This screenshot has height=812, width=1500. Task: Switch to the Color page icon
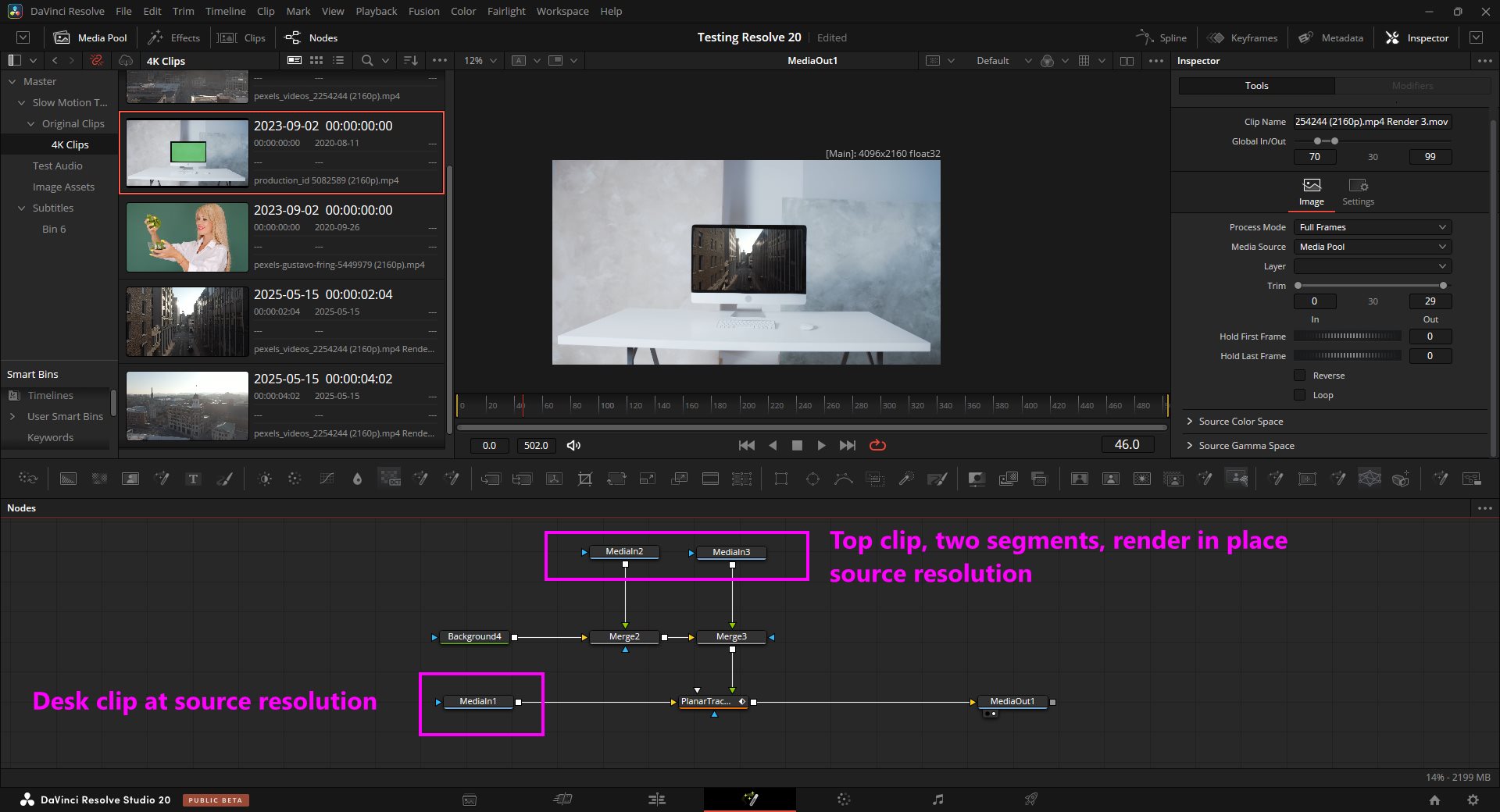pyautogui.click(x=844, y=800)
